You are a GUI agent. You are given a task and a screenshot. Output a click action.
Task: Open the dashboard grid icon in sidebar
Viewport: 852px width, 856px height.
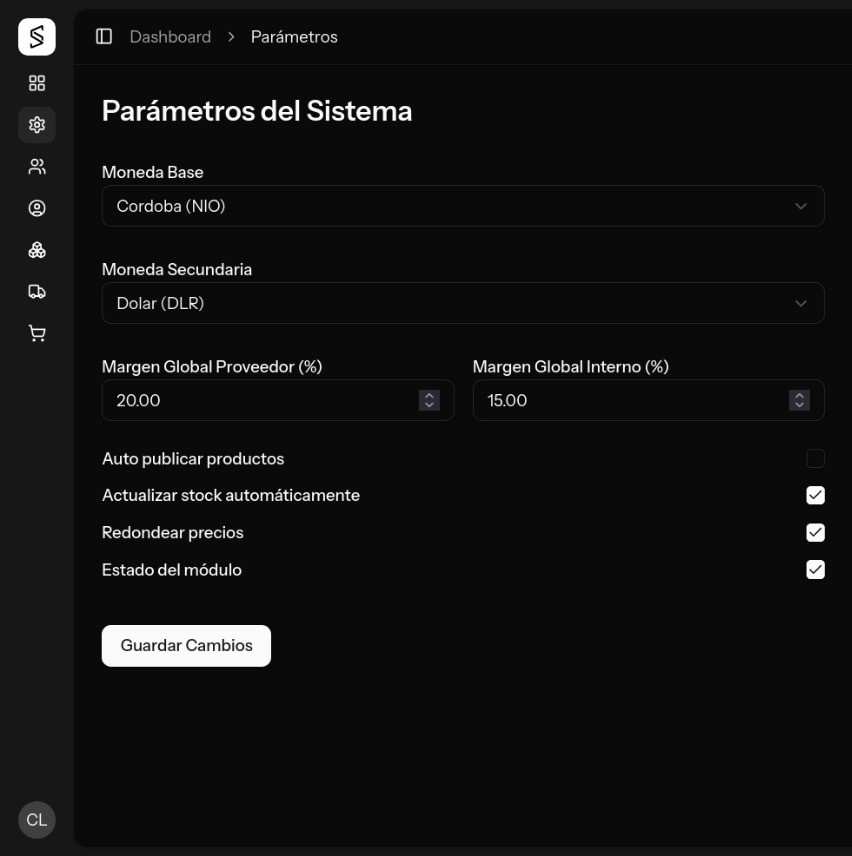37,84
